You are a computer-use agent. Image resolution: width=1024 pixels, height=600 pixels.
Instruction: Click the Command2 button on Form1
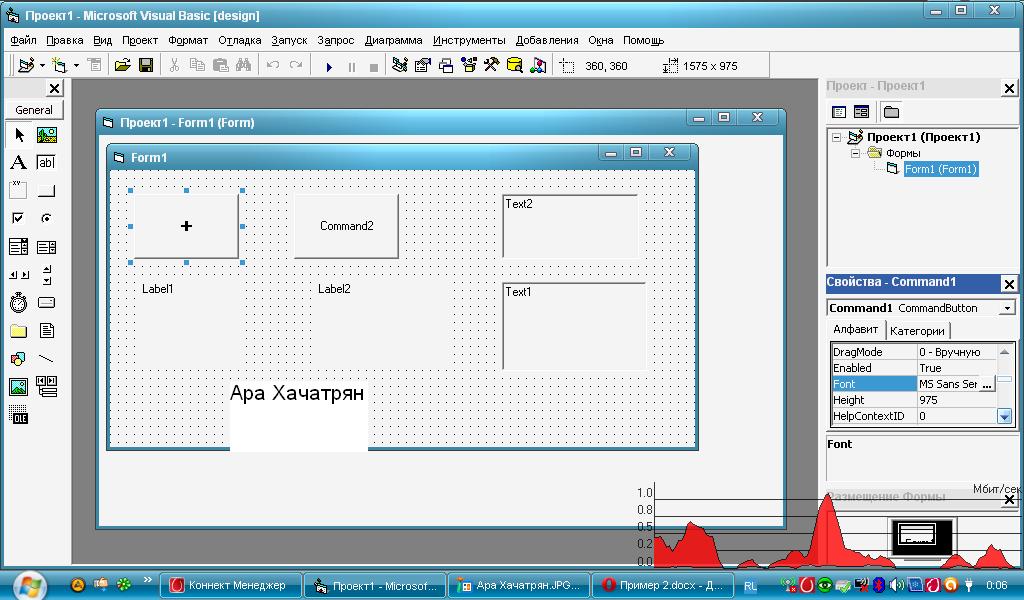pos(346,226)
